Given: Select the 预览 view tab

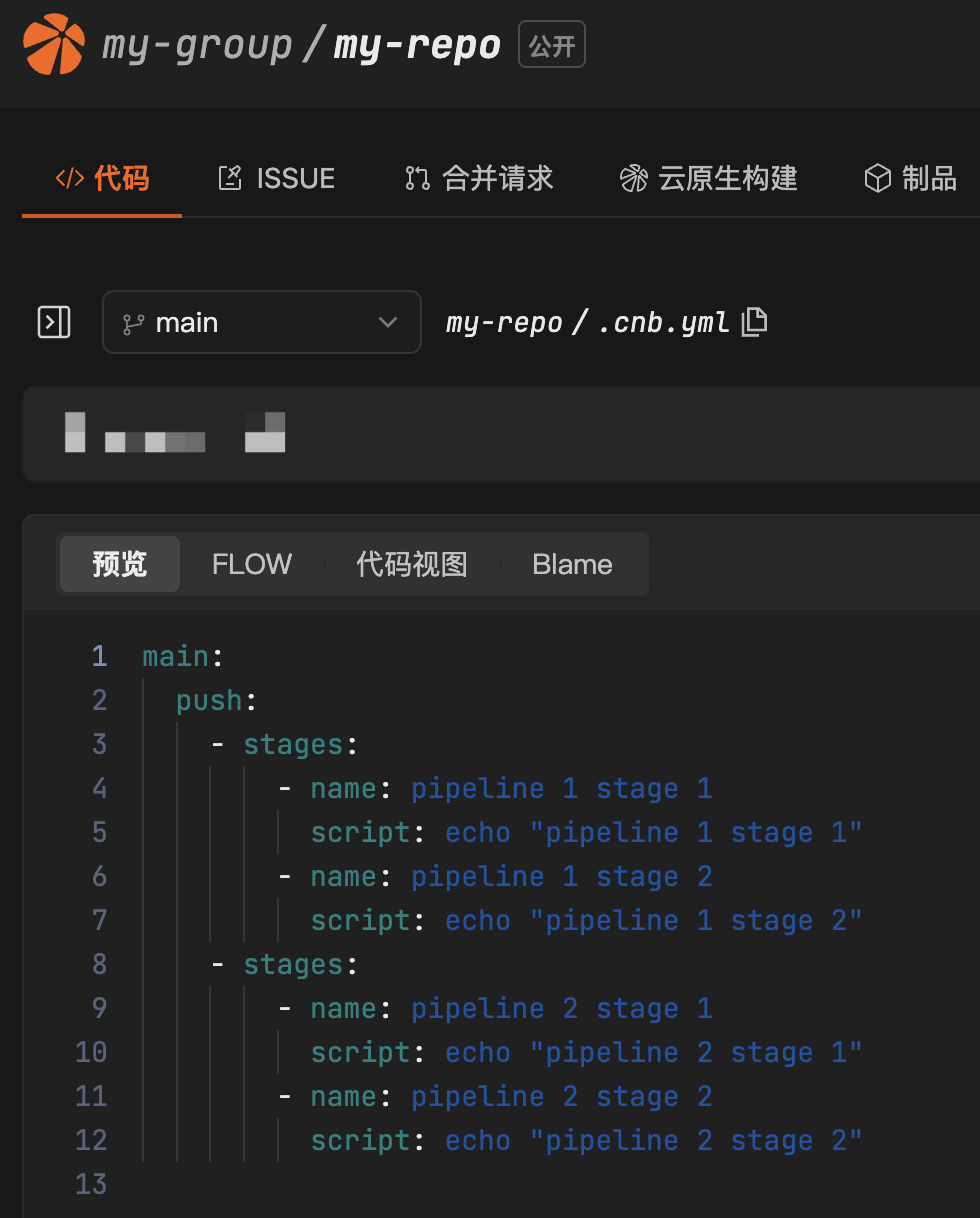Looking at the screenshot, I should point(120,565).
